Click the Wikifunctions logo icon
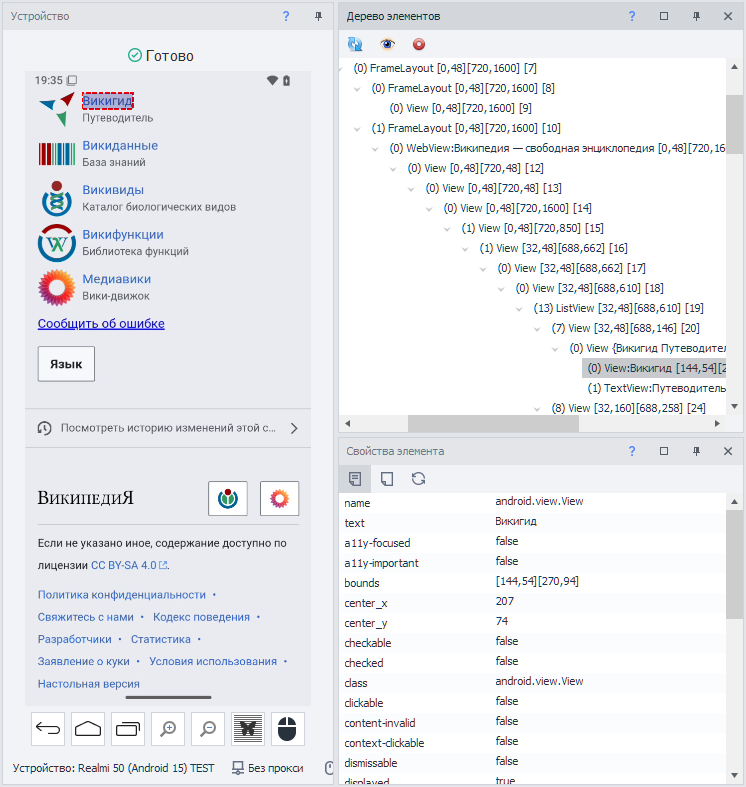This screenshot has height=787, width=746. [x=57, y=243]
